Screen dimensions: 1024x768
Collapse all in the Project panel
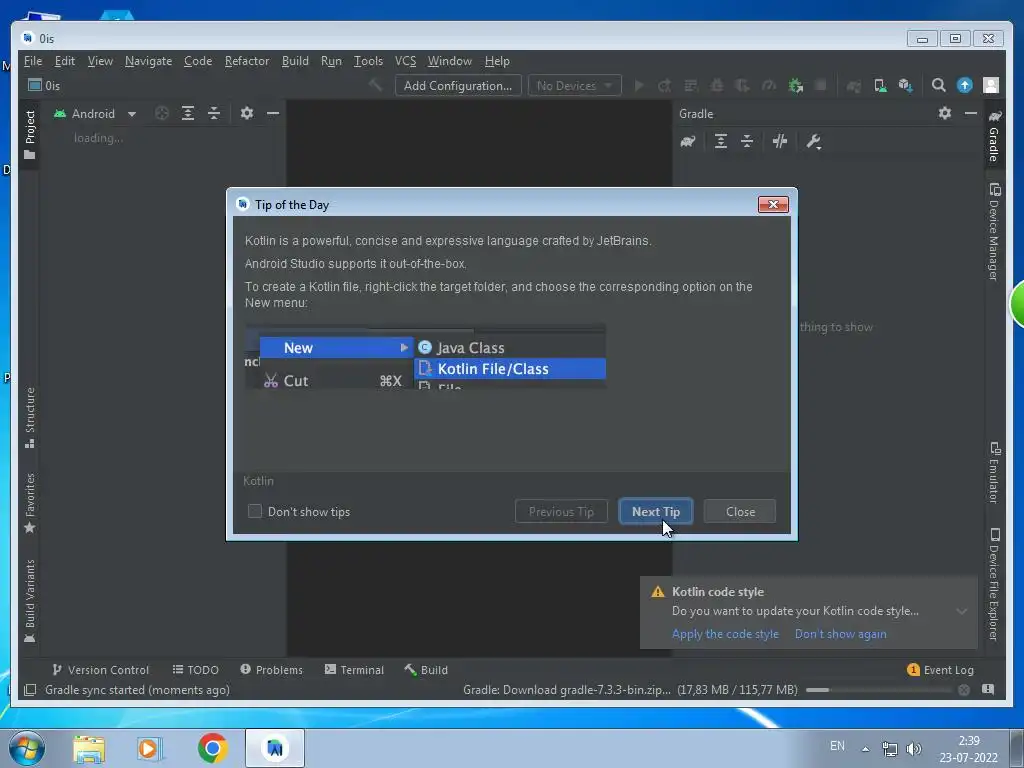pos(214,114)
